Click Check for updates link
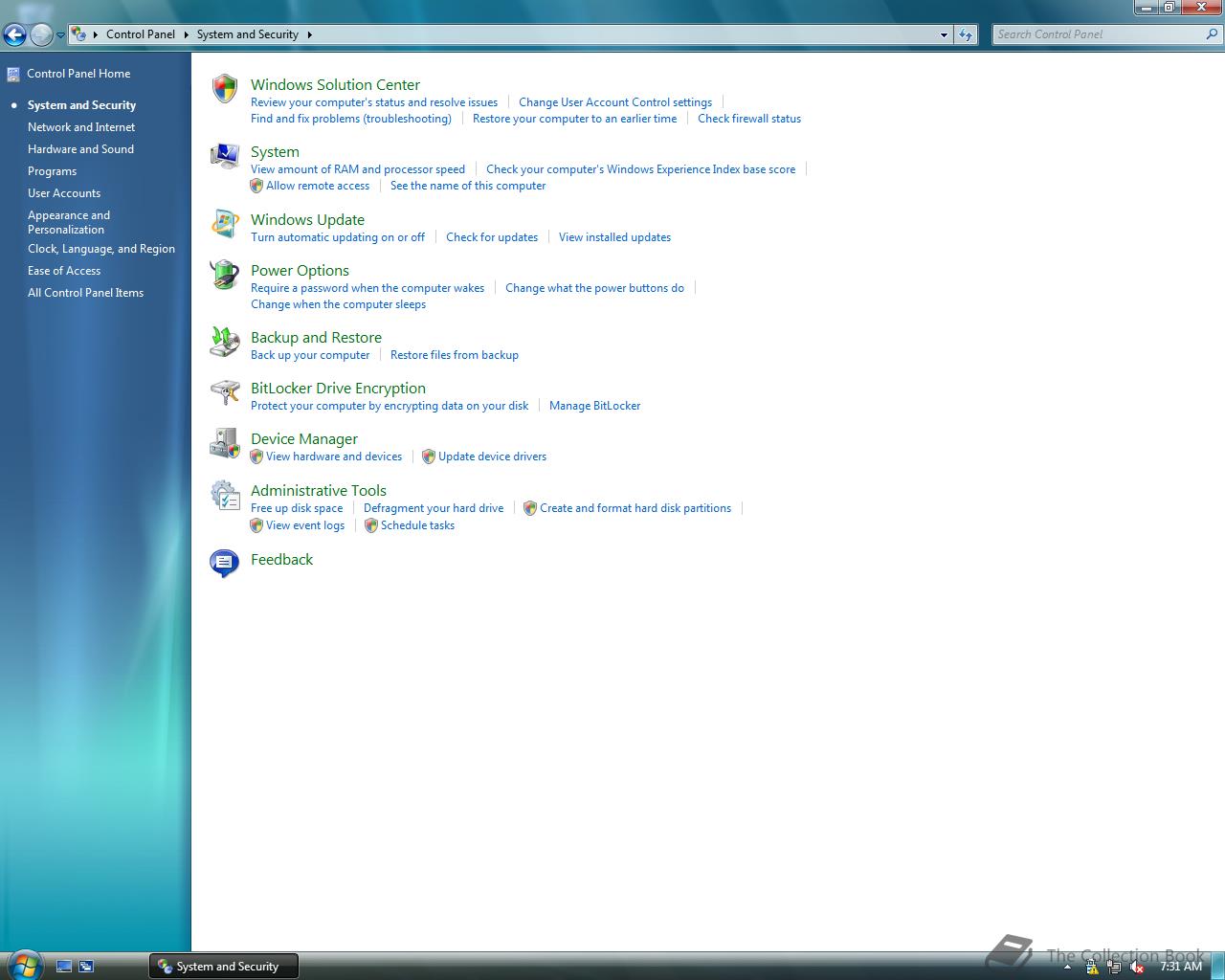The height and width of the screenshot is (980, 1225). click(492, 237)
